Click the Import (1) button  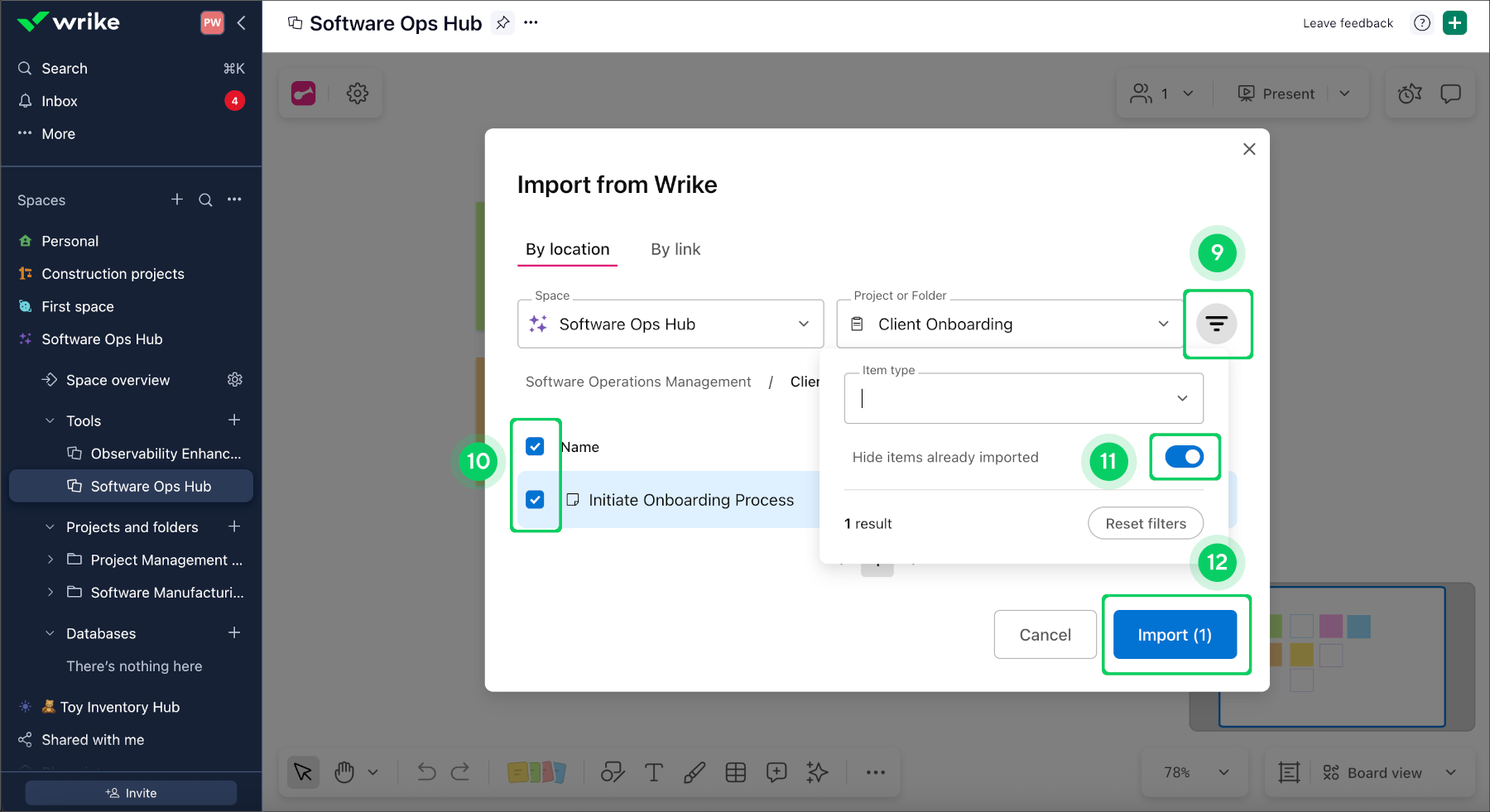pos(1175,635)
